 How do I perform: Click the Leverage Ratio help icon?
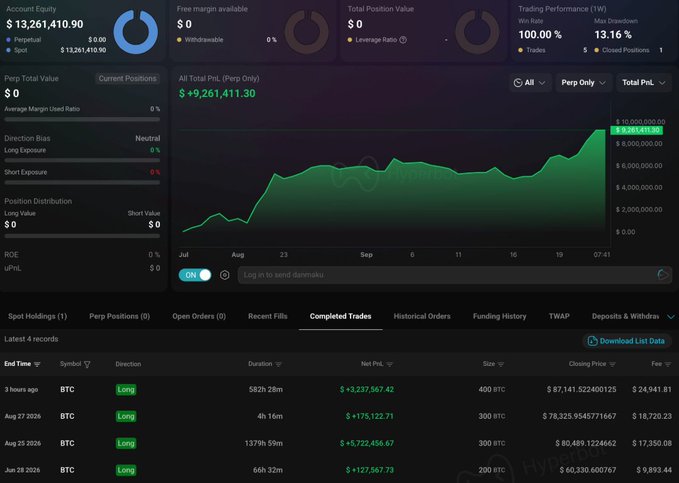403,40
